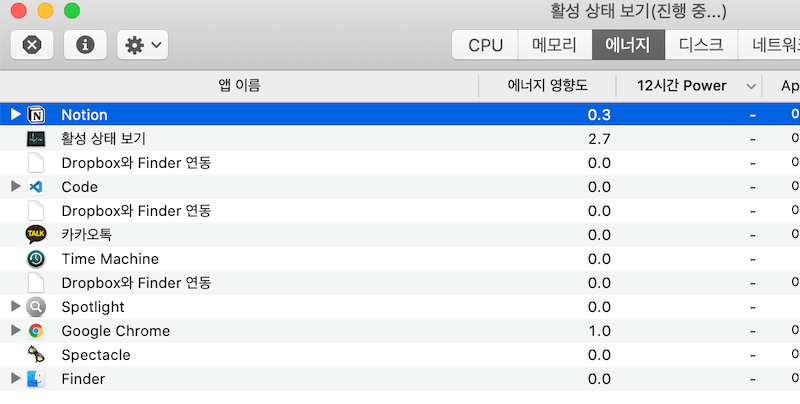Select the Spotlight process name
The width and height of the screenshot is (800, 404).
[93, 307]
